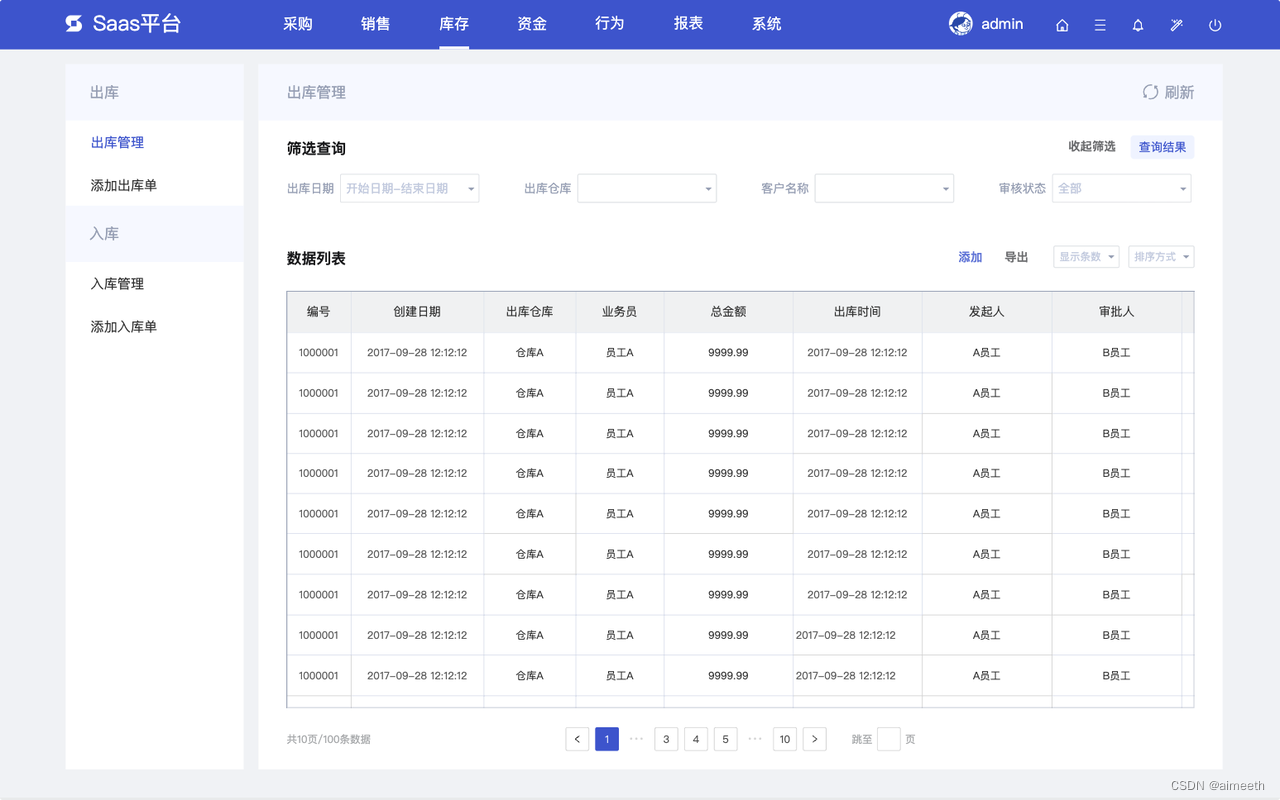1280x800 pixels.
Task: Open the 审核状态 dropdown
Action: [x=1121, y=188]
